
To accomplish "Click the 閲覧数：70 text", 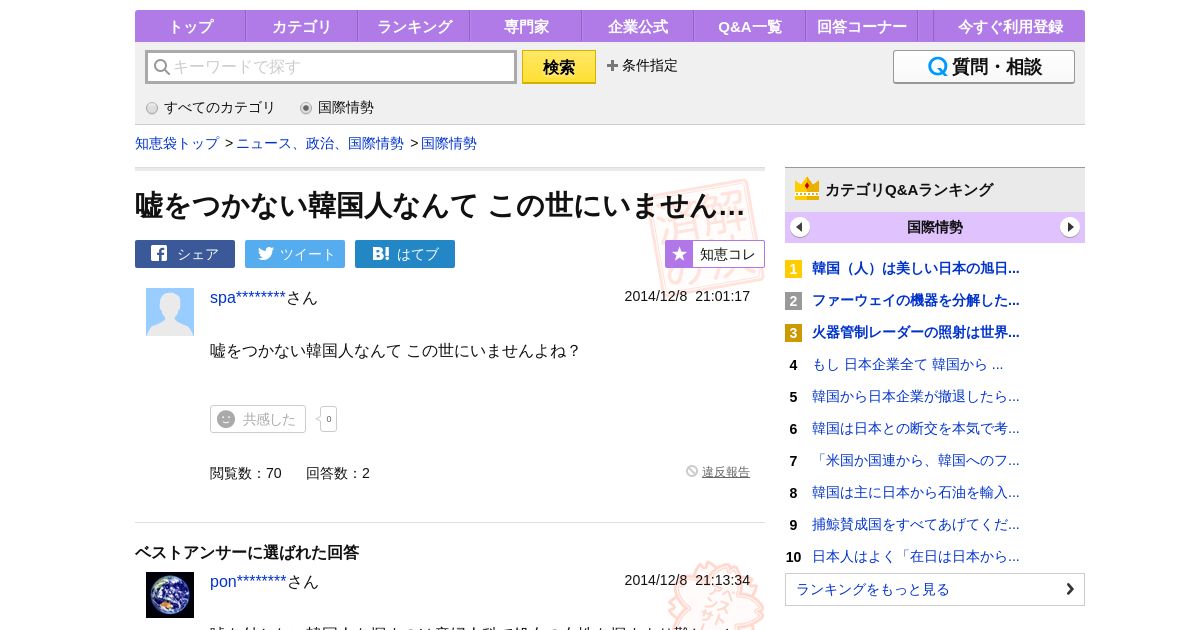I will (x=246, y=473).
